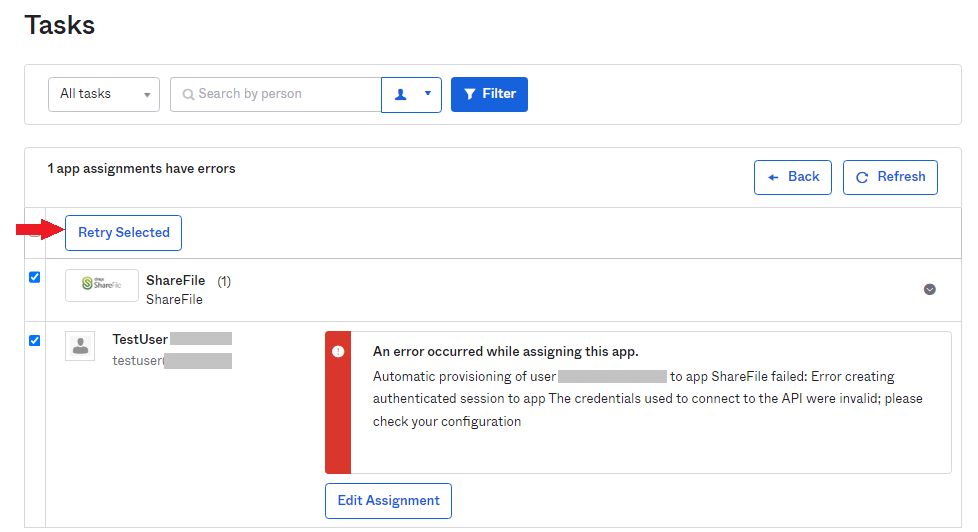Click the red error exclamation icon
The image size is (978, 532).
338,351
